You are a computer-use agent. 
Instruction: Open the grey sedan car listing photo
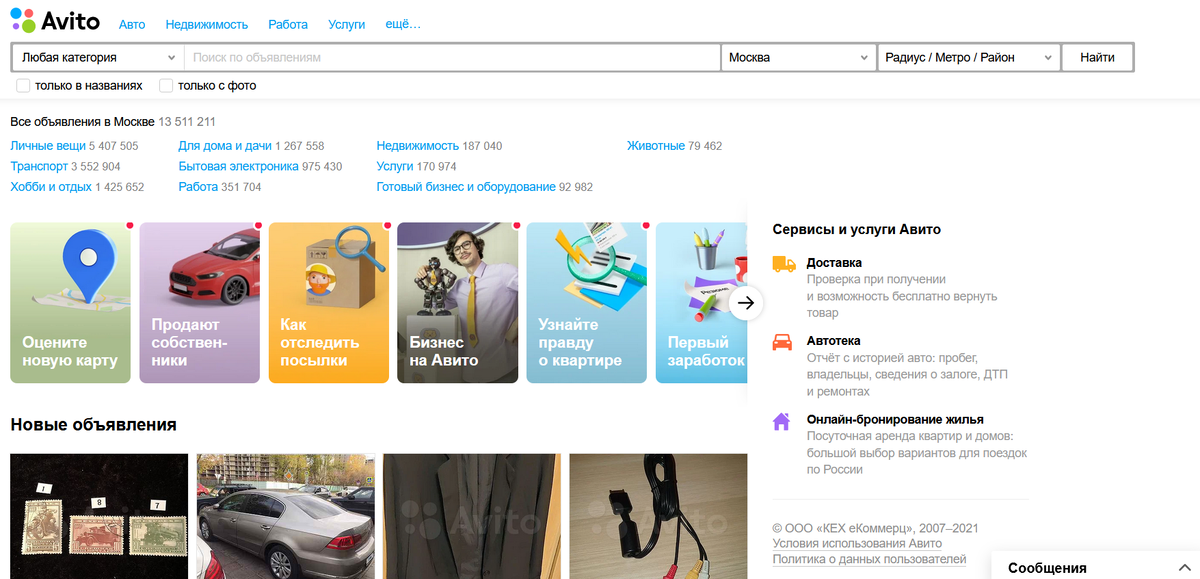[x=286, y=516]
